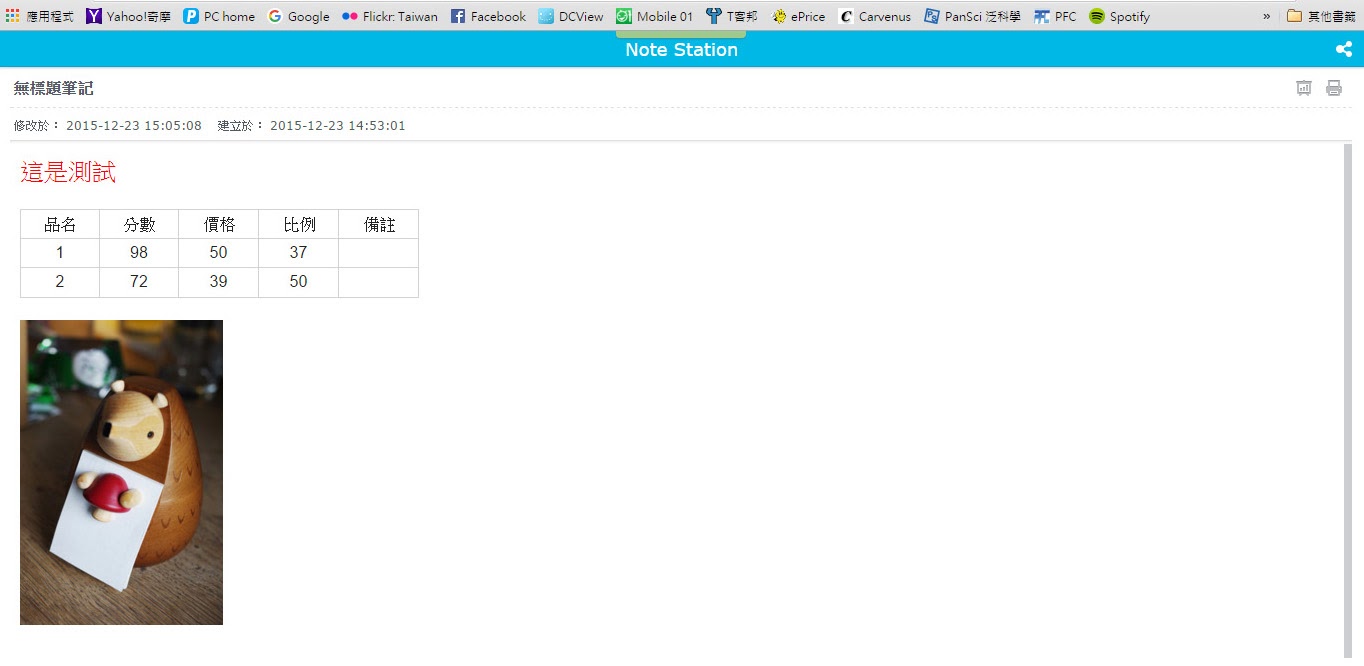Click the wooden bear photo thumbnail
Screen dimensions: 1364x666
121,472
